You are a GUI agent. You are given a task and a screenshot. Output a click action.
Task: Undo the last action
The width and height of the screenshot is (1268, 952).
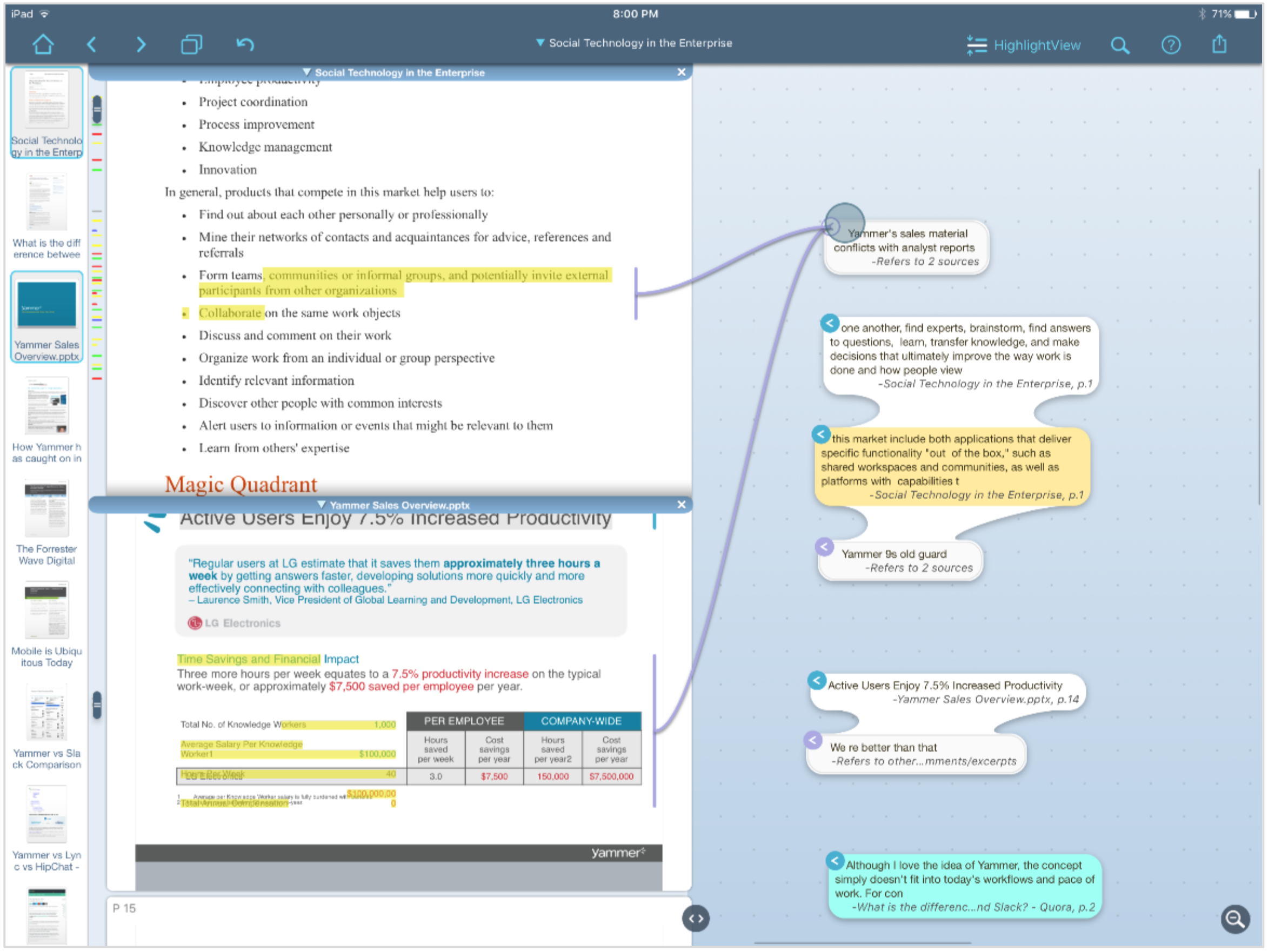(x=245, y=44)
